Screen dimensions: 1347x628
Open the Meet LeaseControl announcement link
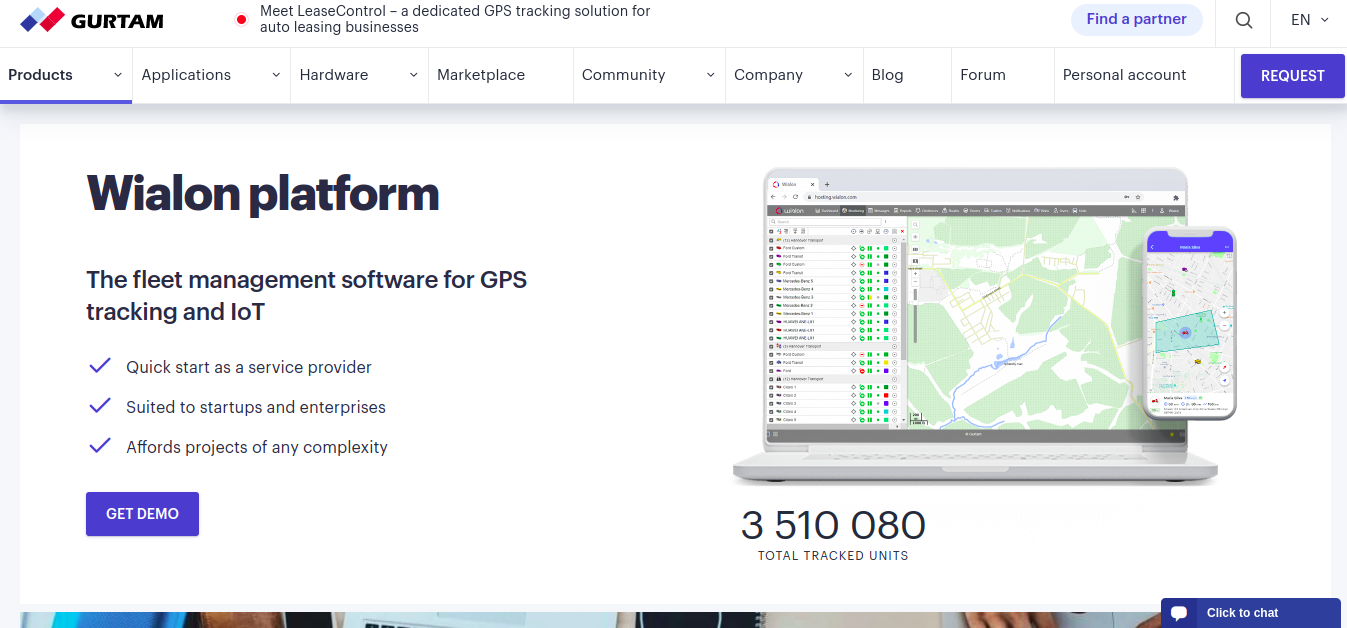455,19
